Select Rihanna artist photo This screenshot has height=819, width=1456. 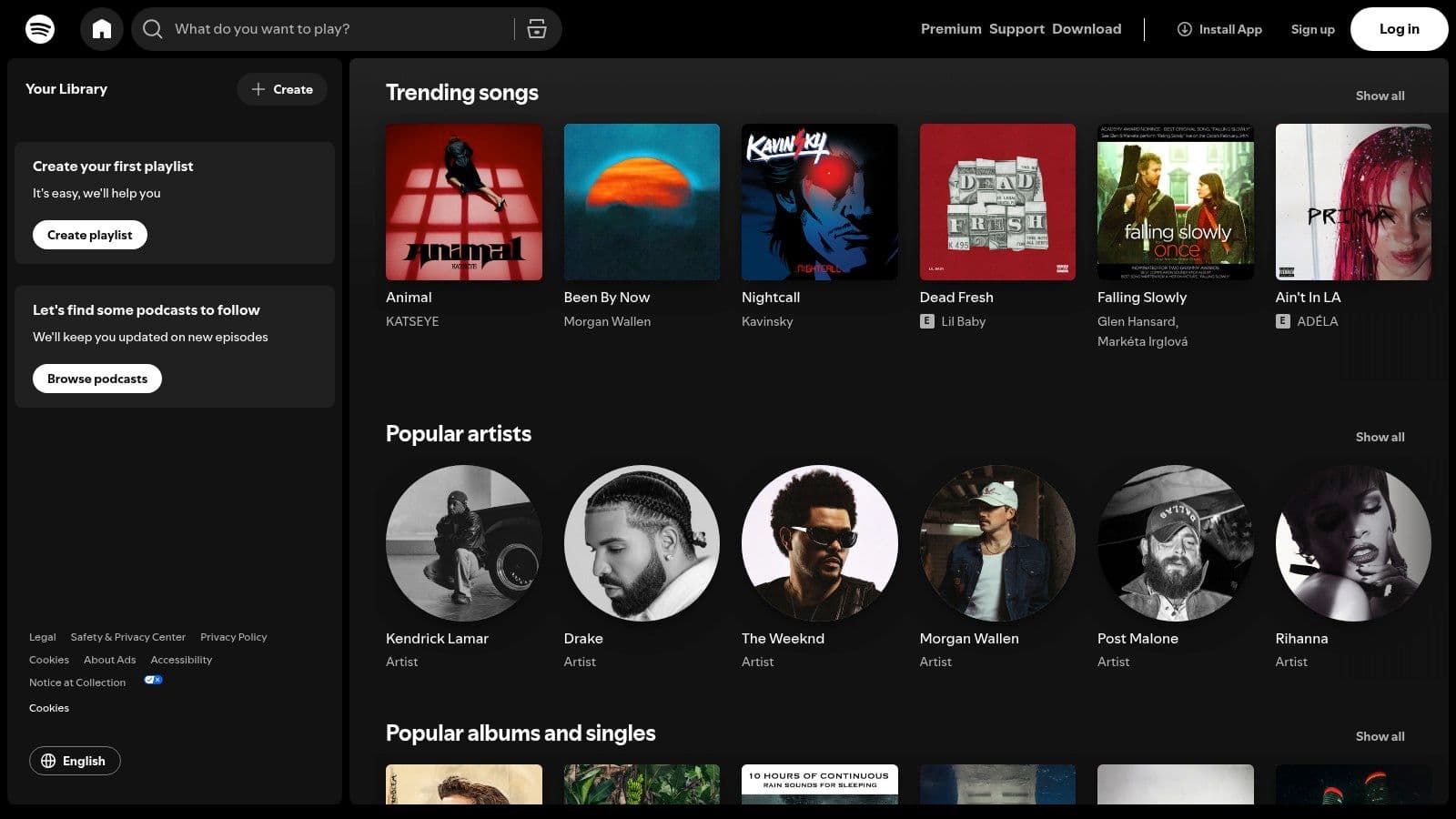[x=1353, y=543]
